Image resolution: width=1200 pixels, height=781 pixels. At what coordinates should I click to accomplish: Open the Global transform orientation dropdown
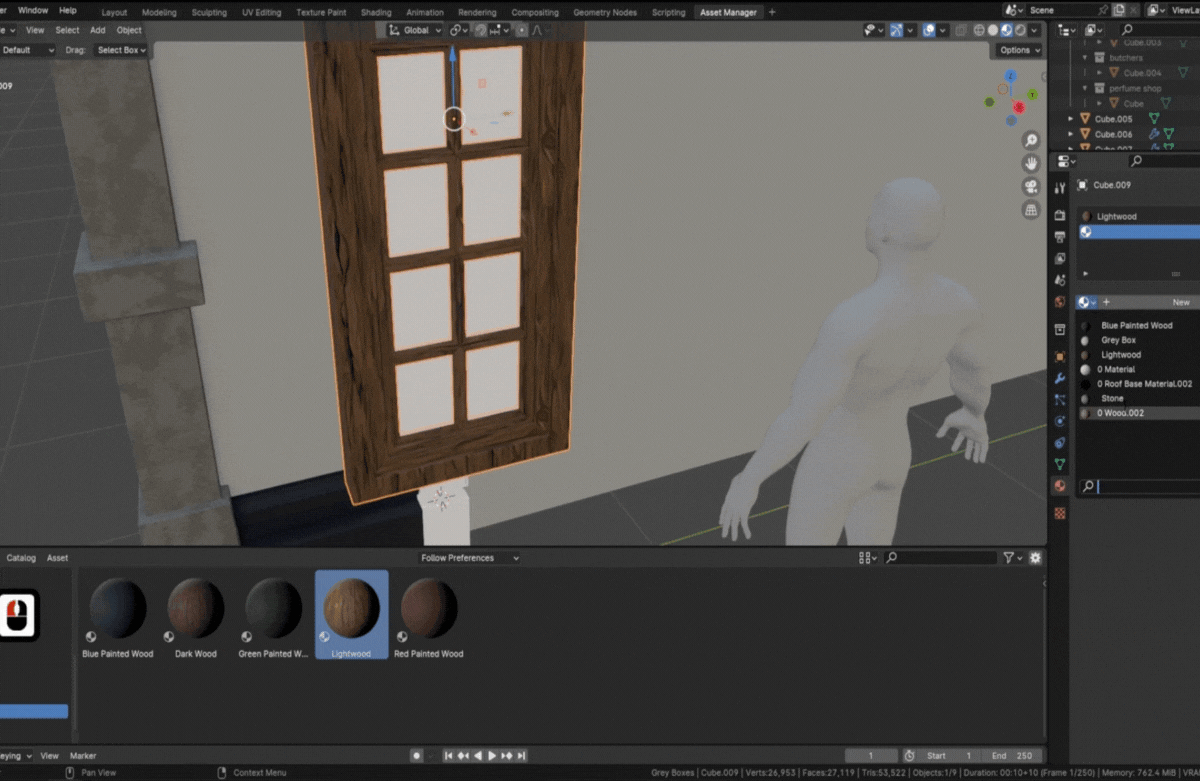pos(415,30)
